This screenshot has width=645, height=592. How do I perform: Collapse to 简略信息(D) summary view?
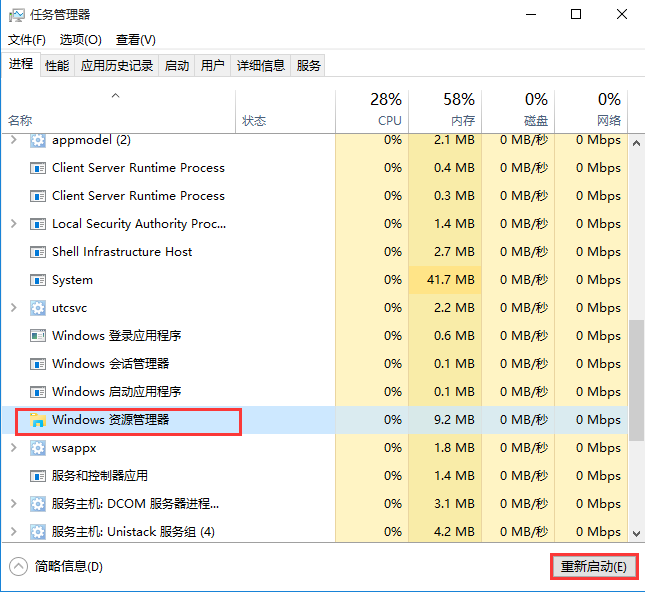point(56,566)
